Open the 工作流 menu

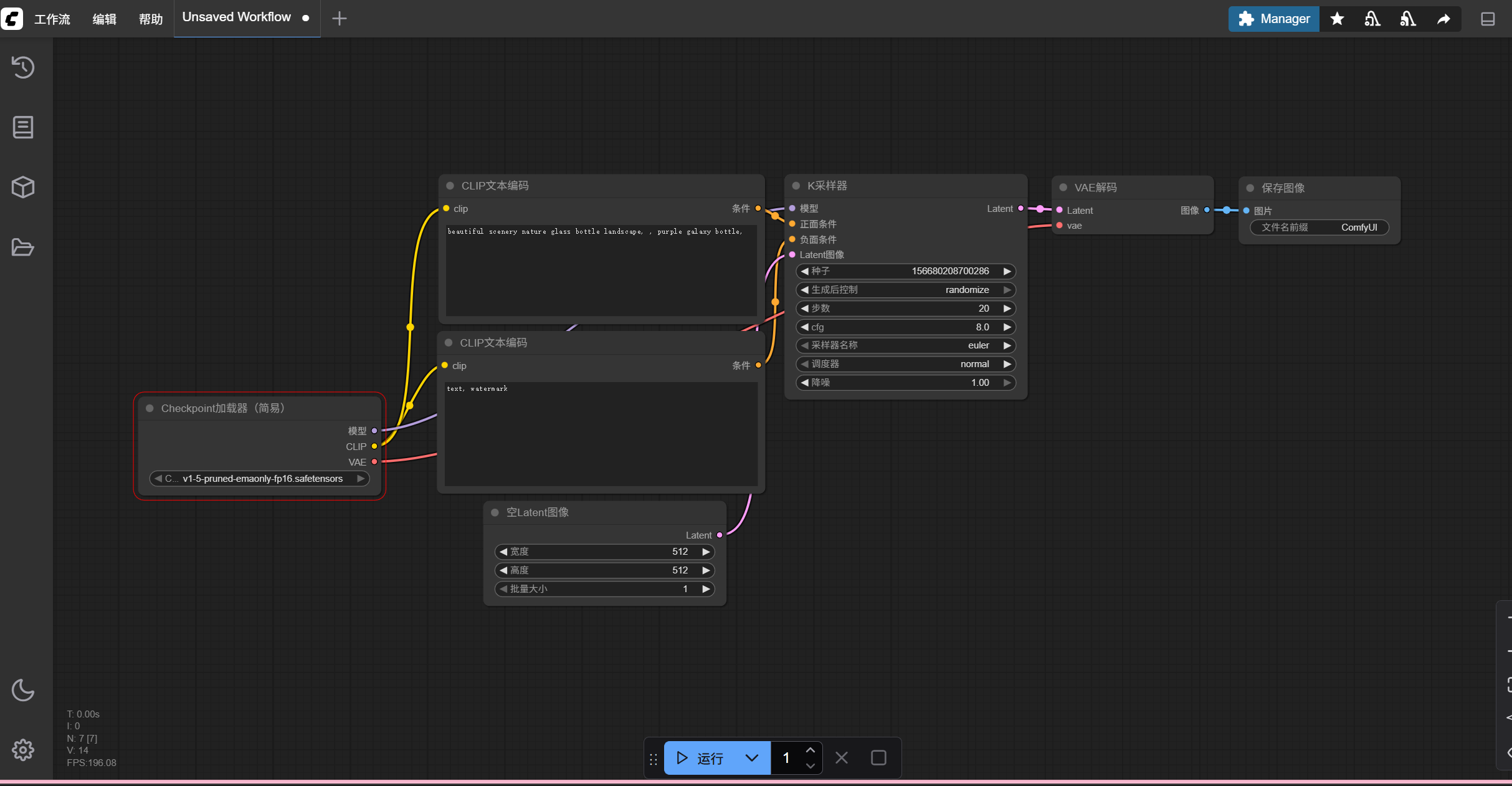point(52,19)
